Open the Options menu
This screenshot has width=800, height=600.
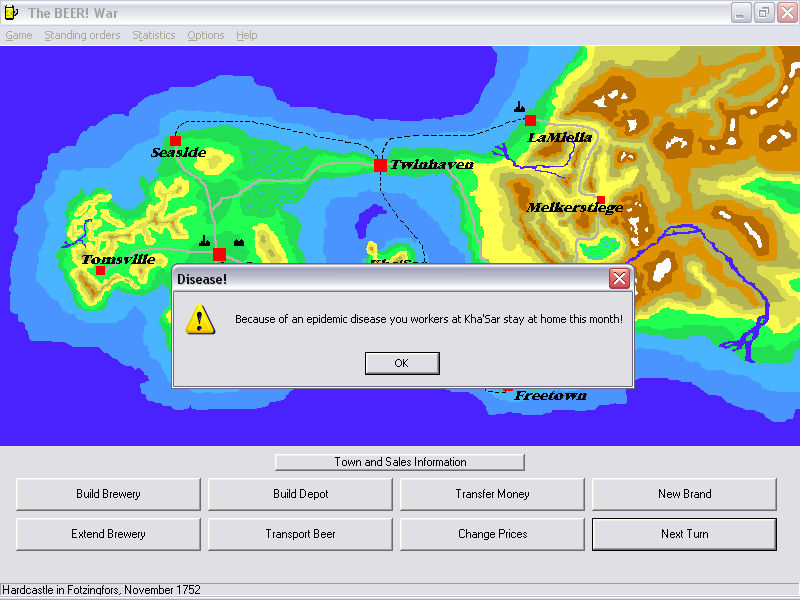click(206, 35)
